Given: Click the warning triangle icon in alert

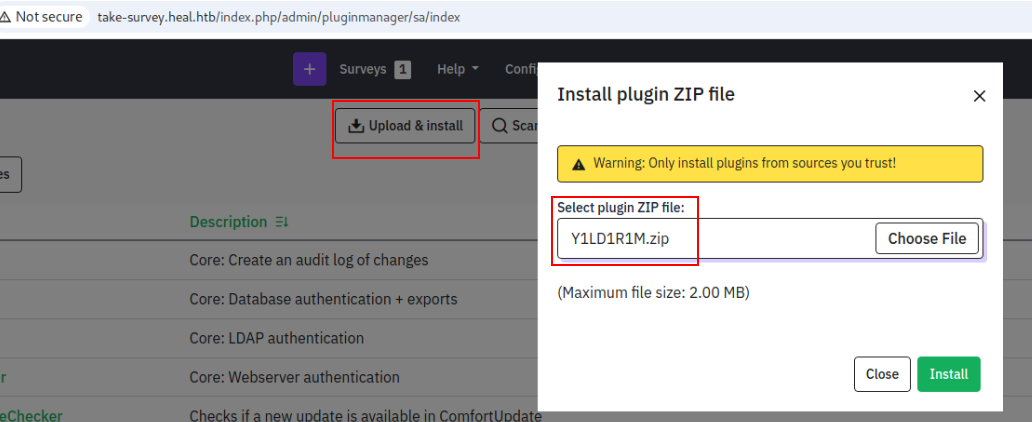Looking at the screenshot, I should click(579, 163).
